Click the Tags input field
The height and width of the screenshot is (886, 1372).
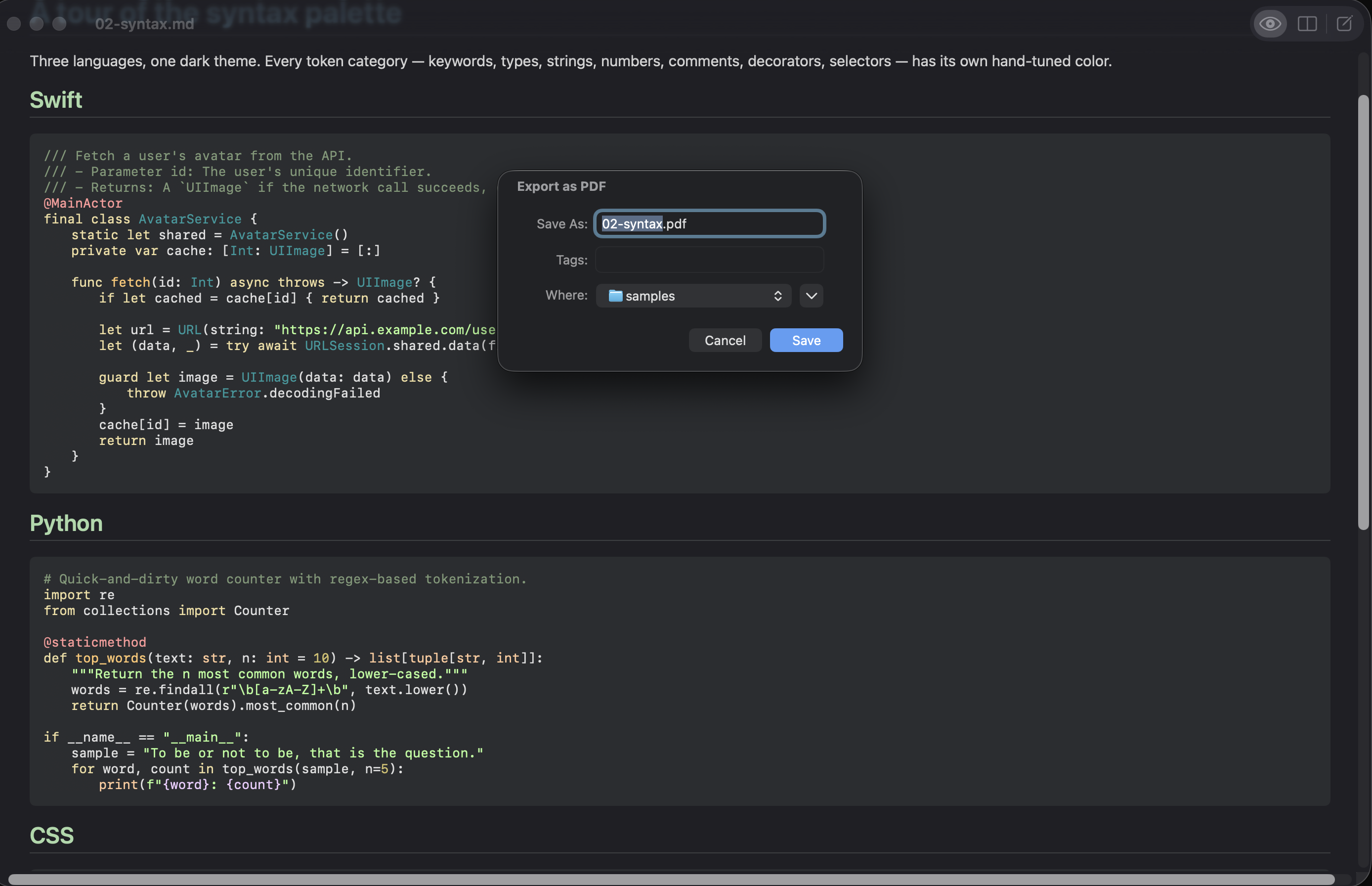(x=710, y=260)
